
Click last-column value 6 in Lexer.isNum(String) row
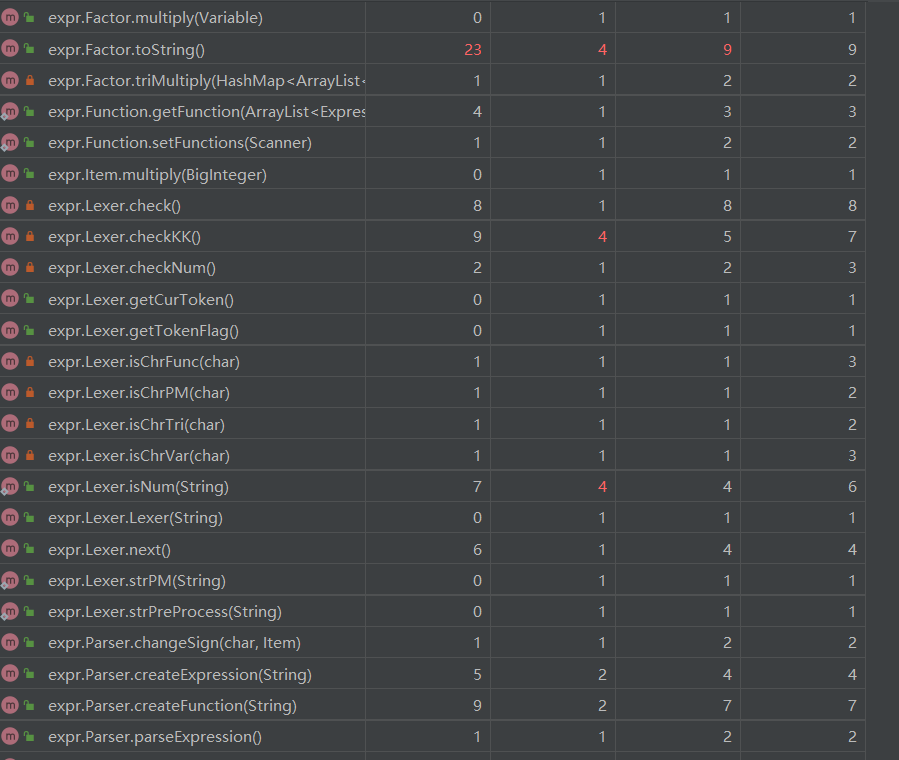852,486
